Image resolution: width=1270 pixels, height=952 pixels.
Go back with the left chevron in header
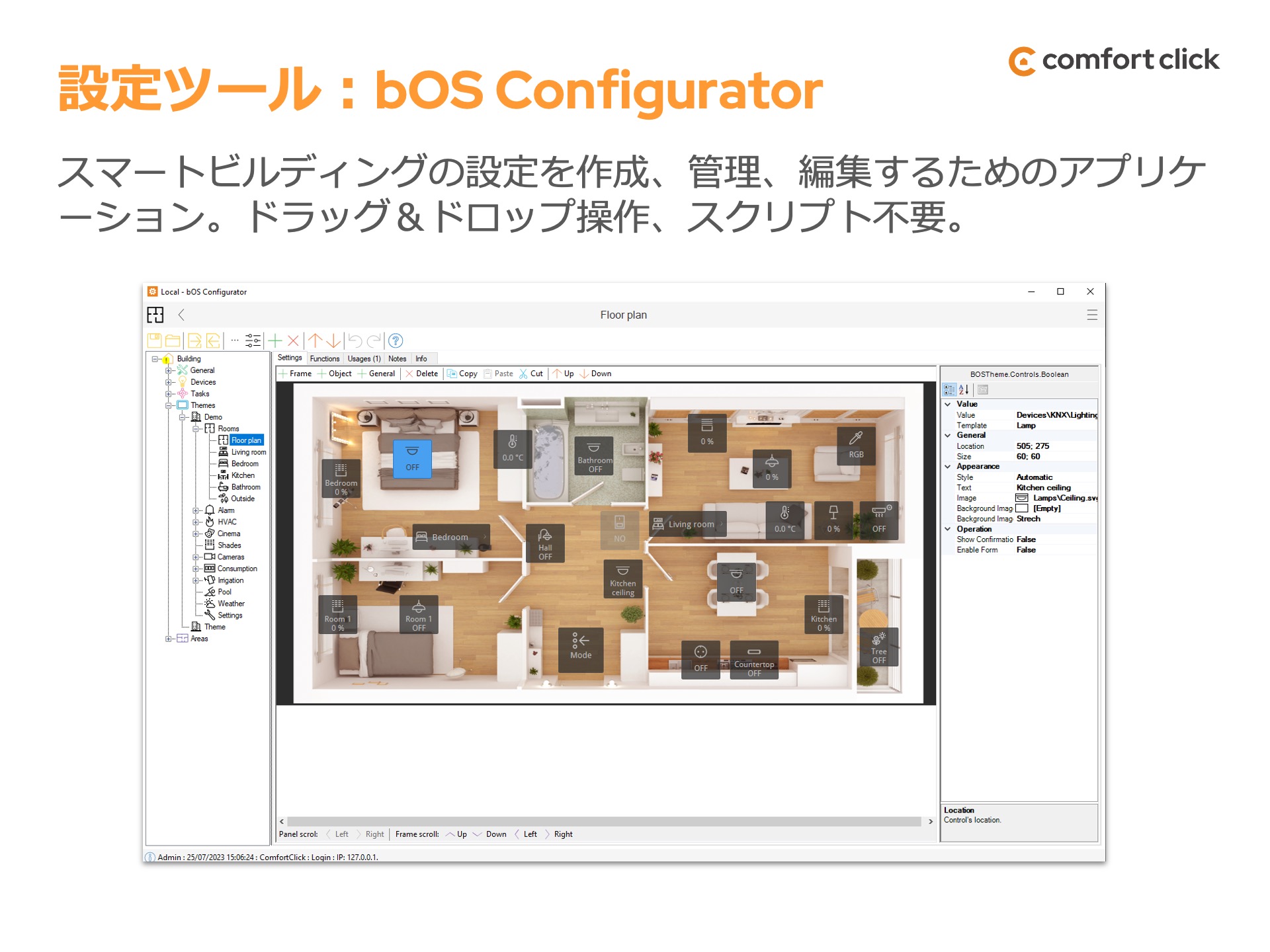tap(181, 315)
